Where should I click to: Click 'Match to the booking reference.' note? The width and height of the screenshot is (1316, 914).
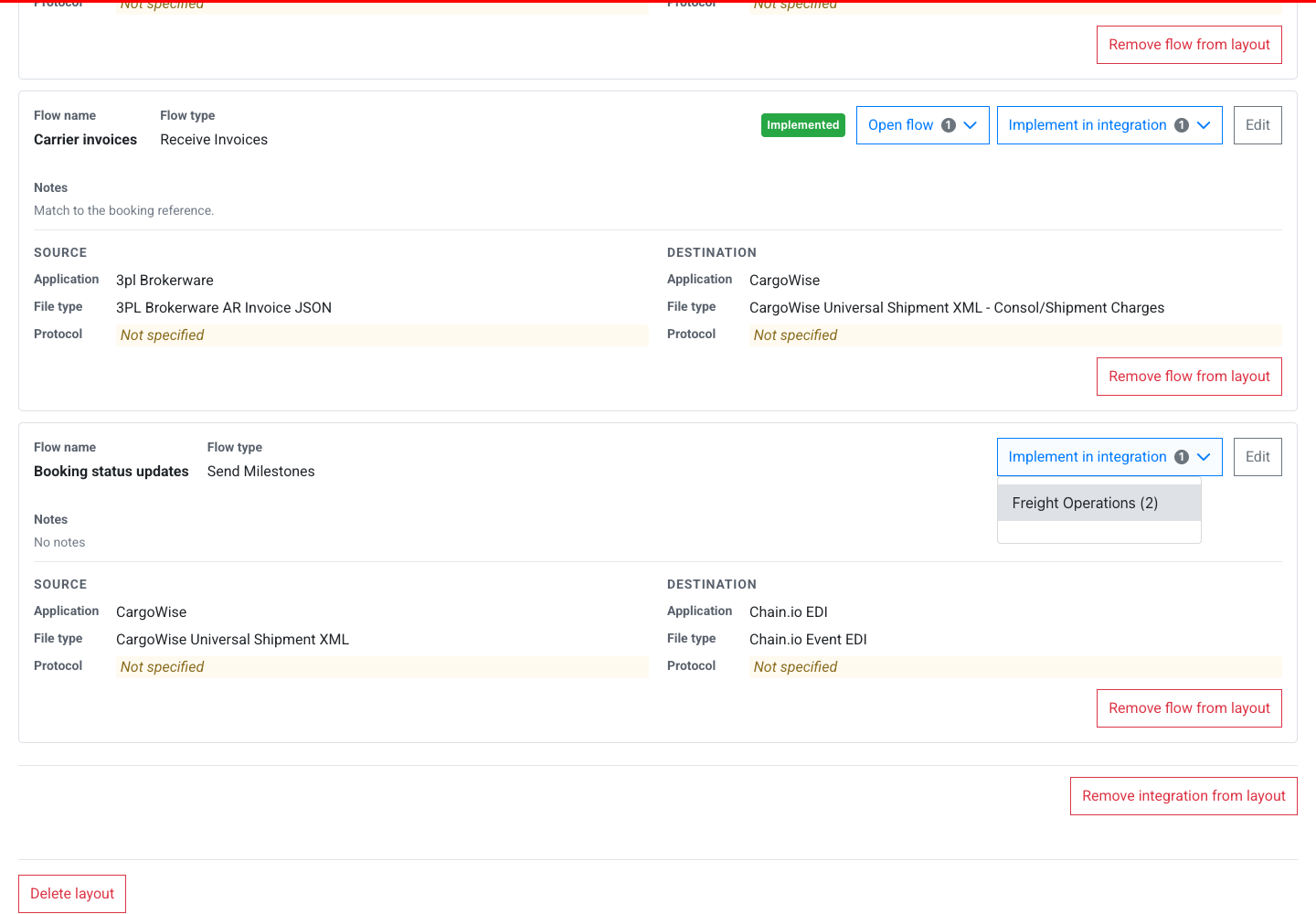[x=124, y=210]
